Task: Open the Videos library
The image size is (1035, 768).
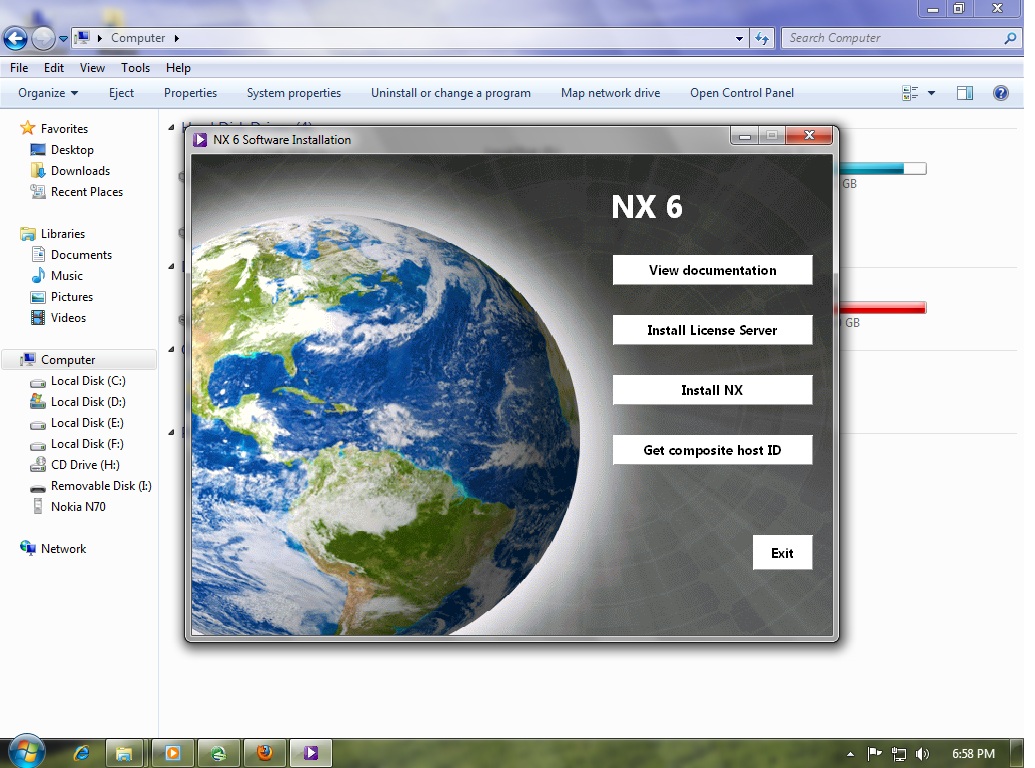Action: 68,318
